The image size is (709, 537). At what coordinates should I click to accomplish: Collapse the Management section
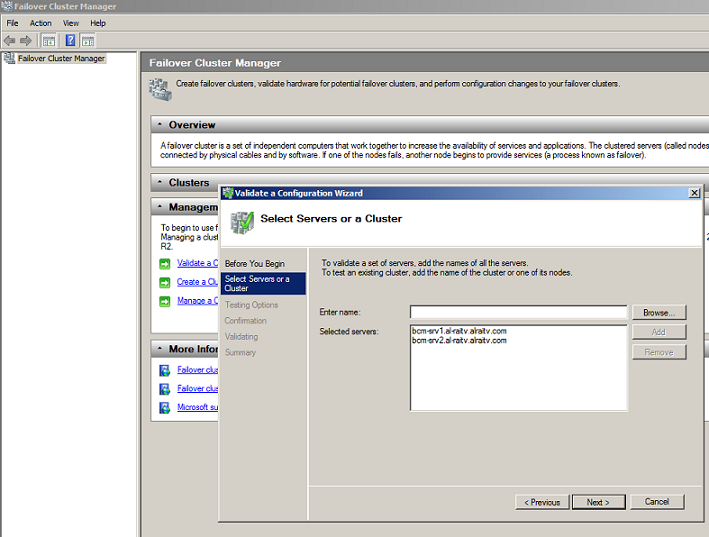point(160,207)
